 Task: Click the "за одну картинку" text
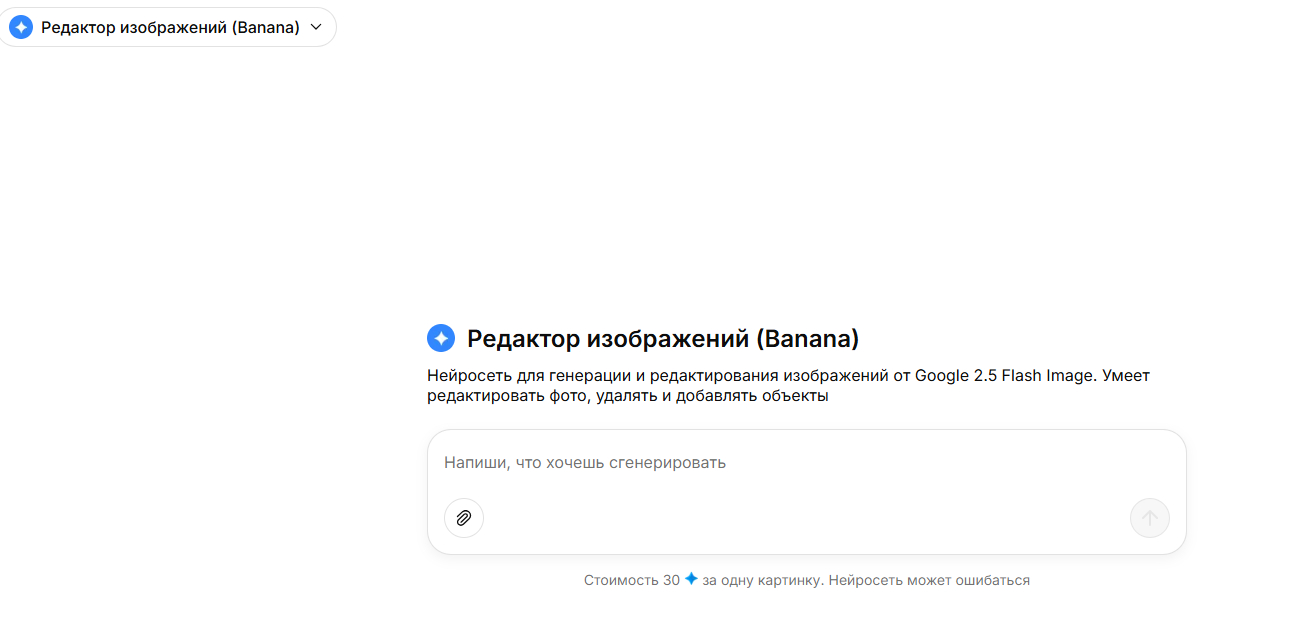(763, 580)
